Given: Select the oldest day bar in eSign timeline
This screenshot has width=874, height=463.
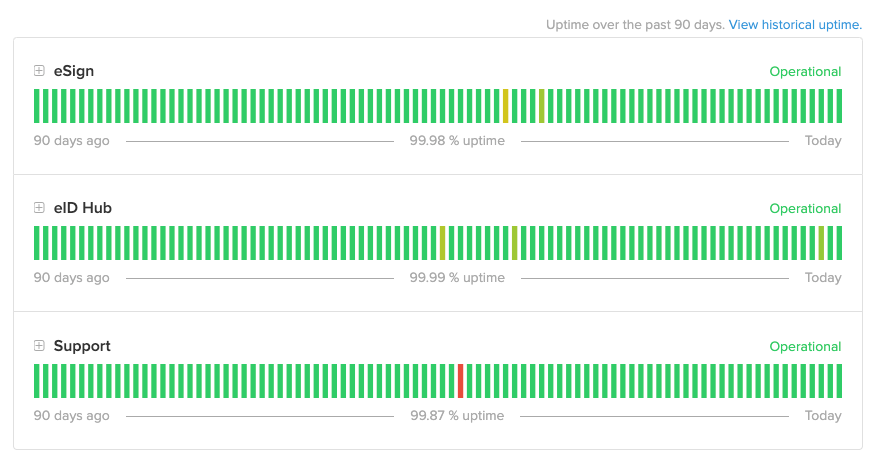Looking at the screenshot, I should pyautogui.click(x=37, y=106).
